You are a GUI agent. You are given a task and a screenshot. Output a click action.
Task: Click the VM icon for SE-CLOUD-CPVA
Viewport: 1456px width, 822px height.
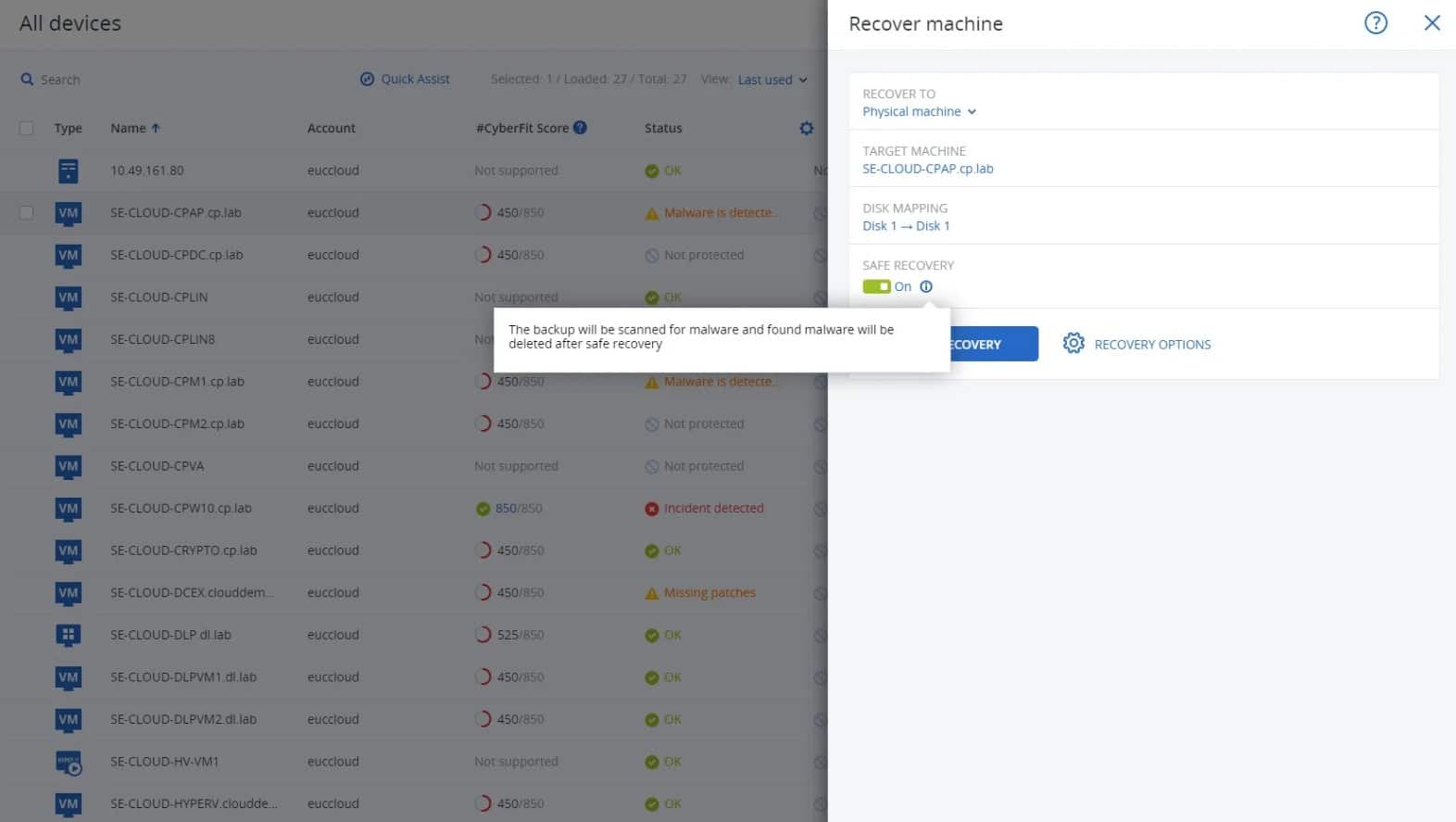click(x=69, y=466)
